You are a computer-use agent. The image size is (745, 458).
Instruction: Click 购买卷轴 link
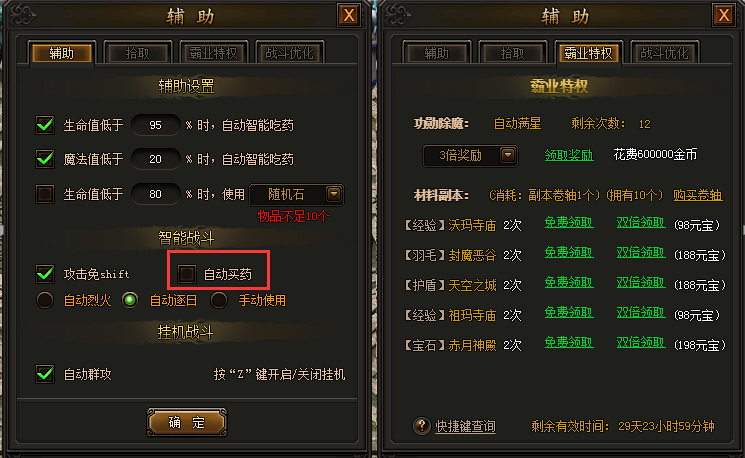[697, 195]
